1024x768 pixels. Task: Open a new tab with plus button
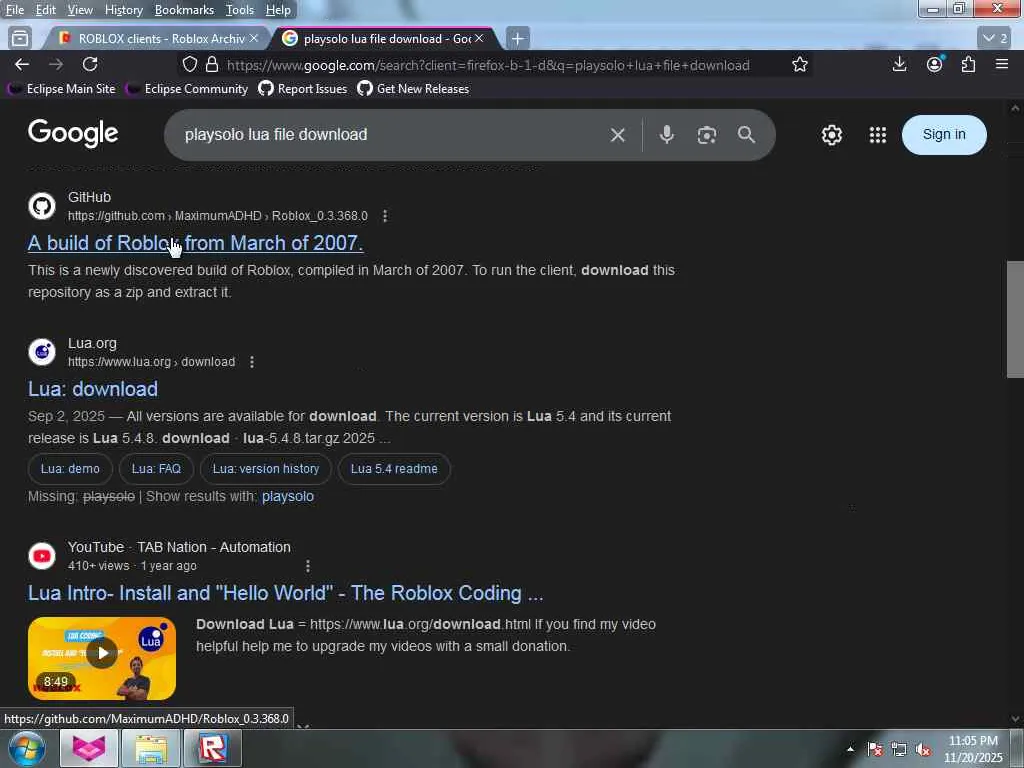(x=518, y=39)
